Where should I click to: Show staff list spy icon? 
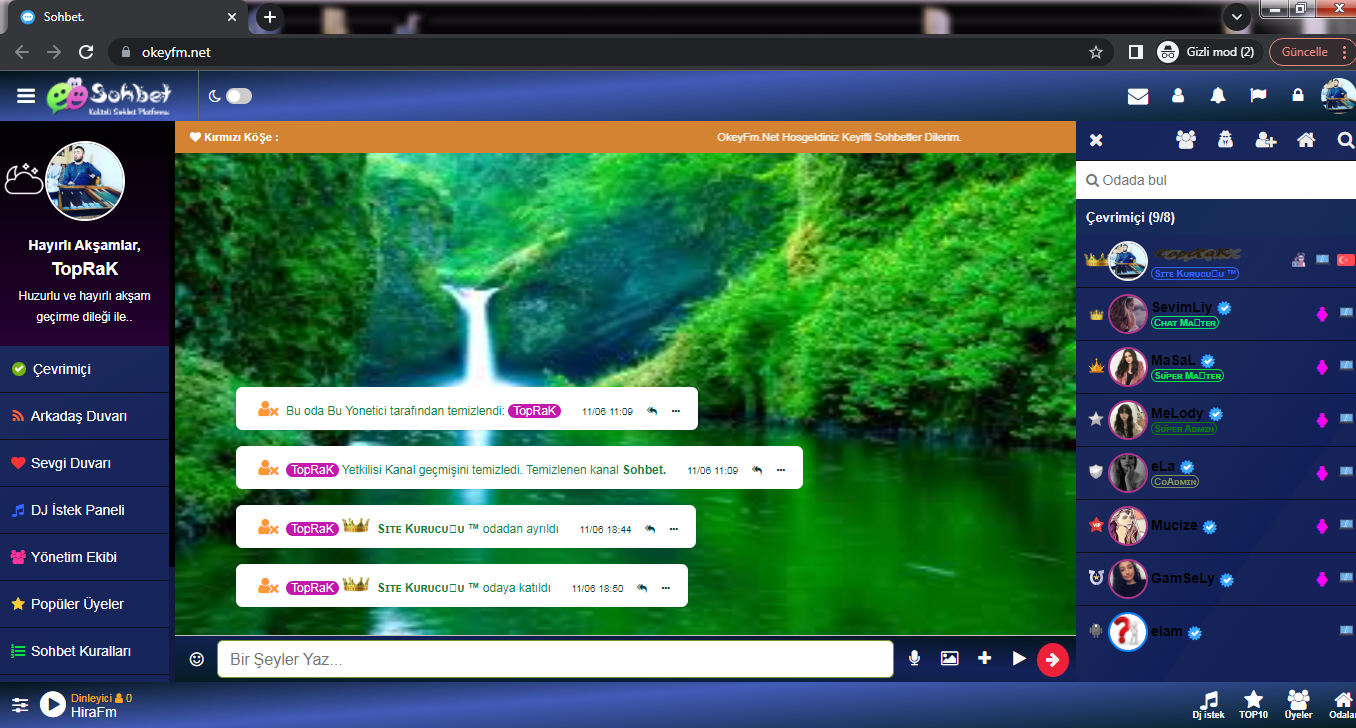(x=1225, y=140)
